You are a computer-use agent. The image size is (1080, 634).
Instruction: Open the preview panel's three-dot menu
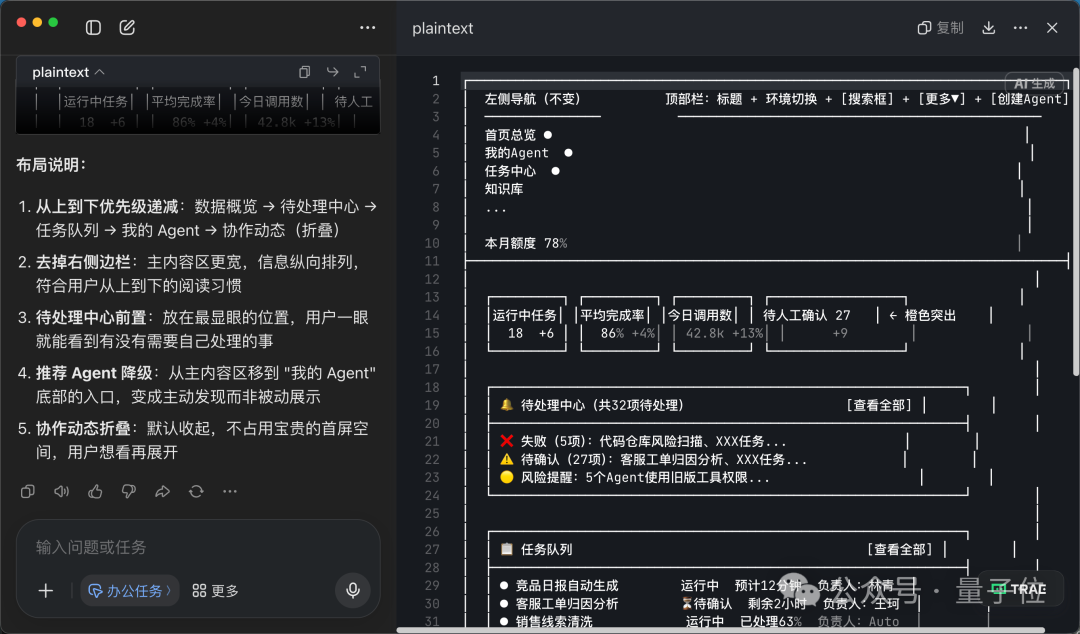1021,28
